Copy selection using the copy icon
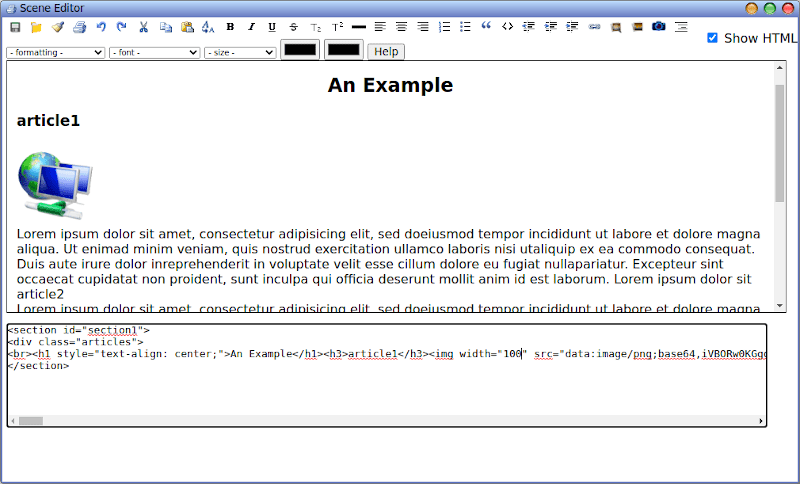This screenshot has height=484, width=800. pyautogui.click(x=165, y=27)
